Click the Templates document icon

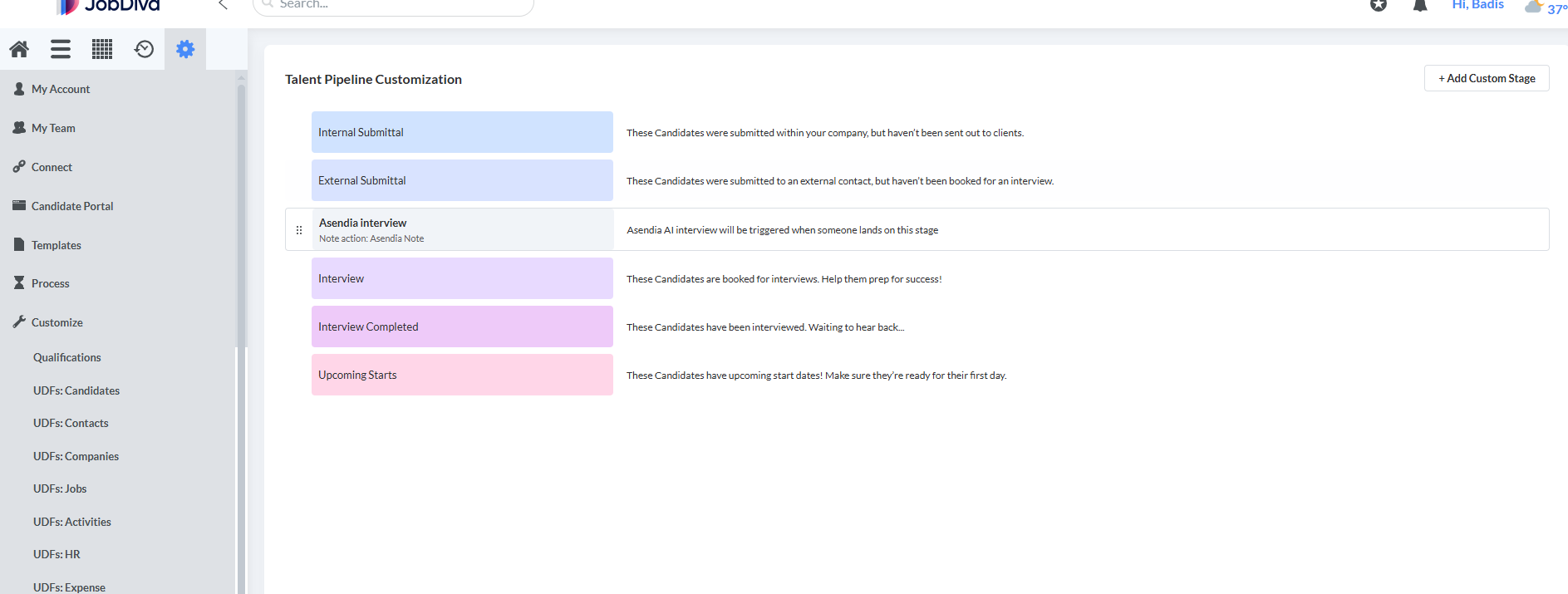19,244
